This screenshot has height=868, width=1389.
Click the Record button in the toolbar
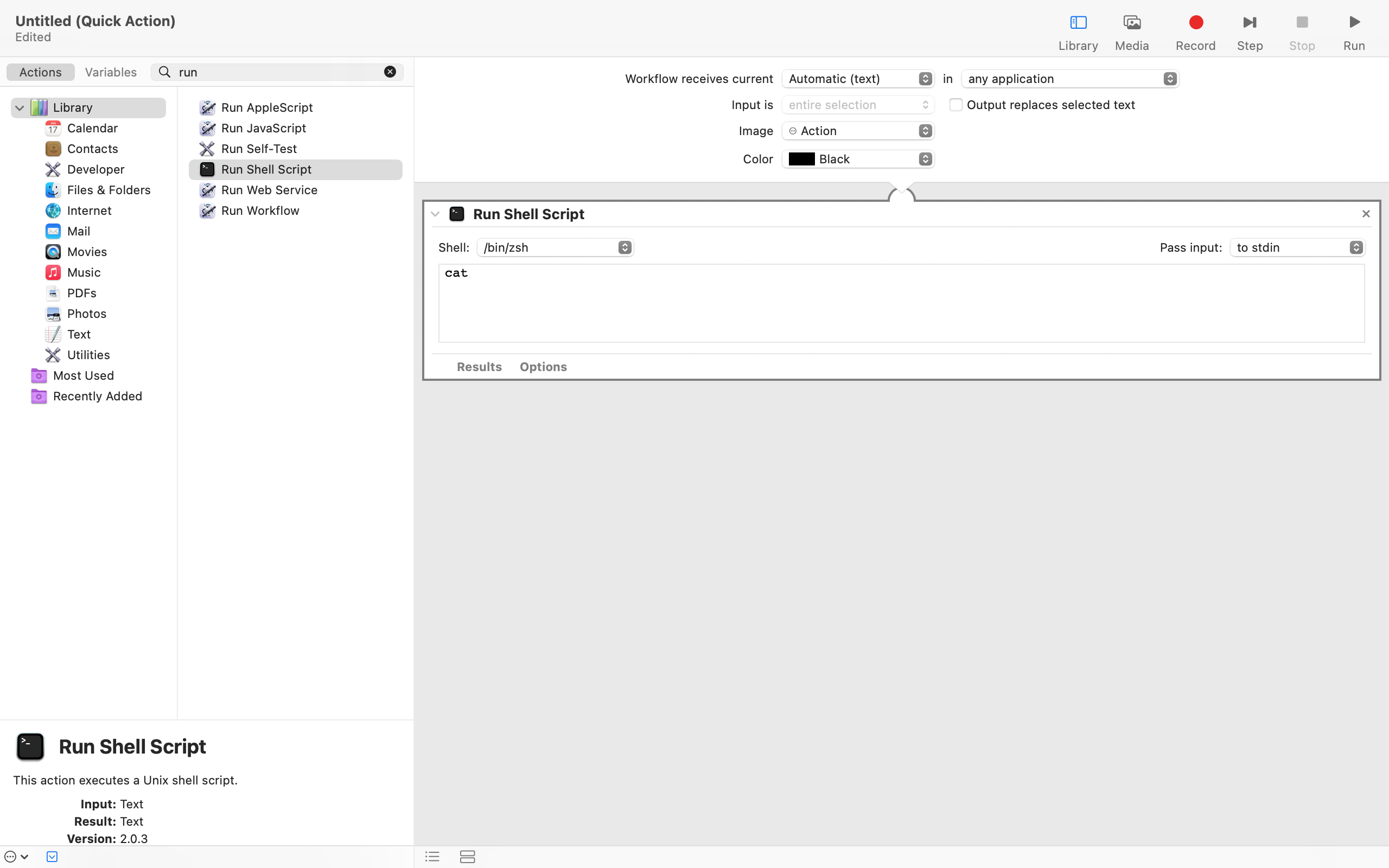click(x=1196, y=22)
